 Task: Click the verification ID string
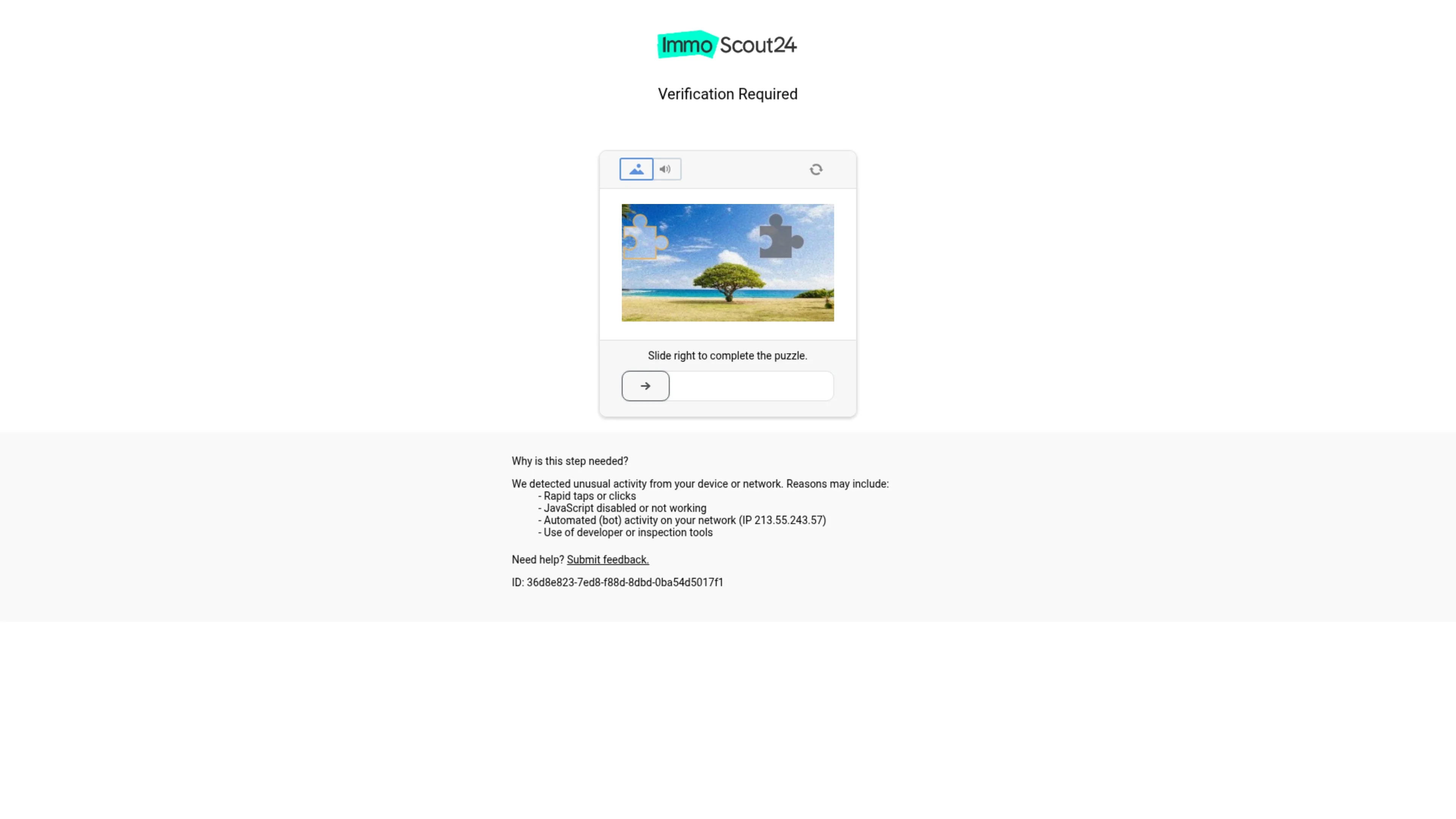(617, 582)
